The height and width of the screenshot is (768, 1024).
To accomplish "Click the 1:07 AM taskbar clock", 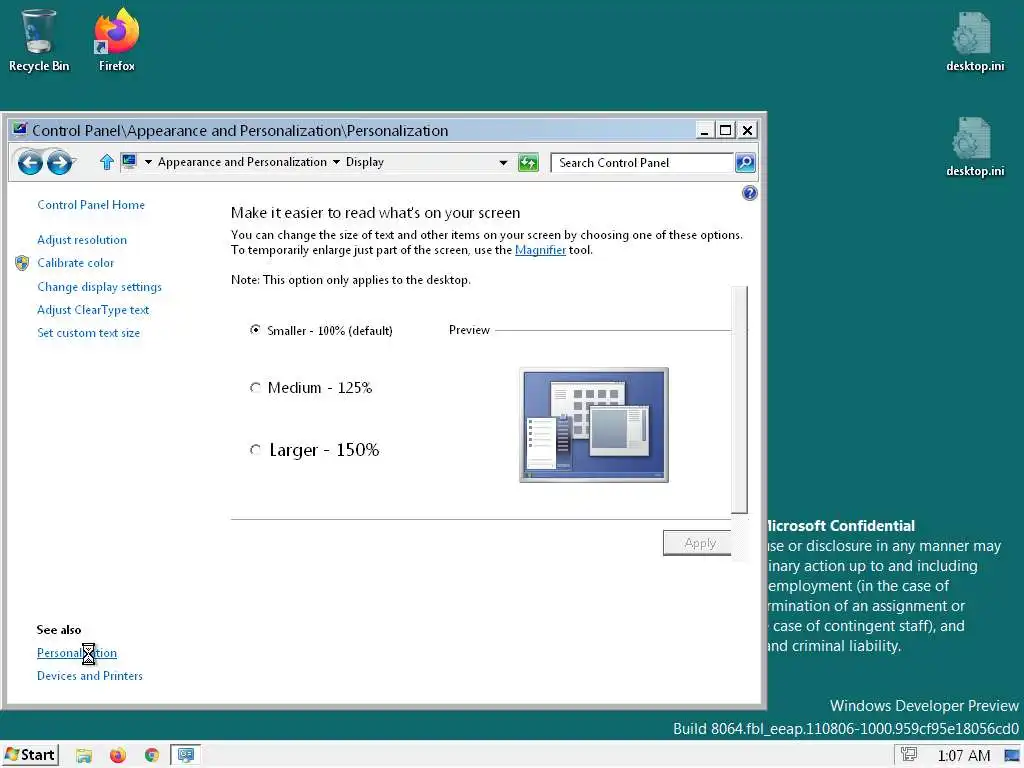I will click(x=963, y=756).
